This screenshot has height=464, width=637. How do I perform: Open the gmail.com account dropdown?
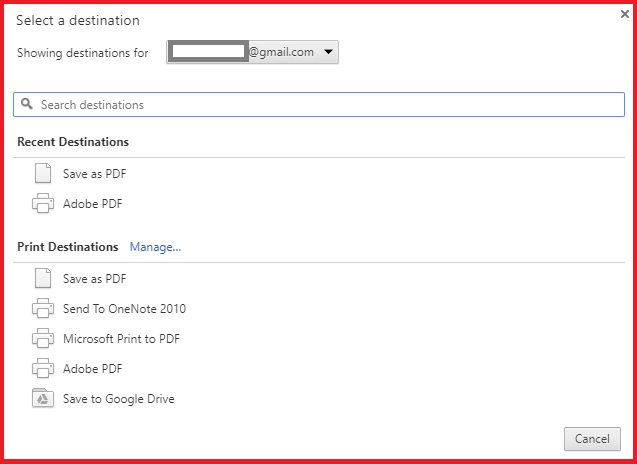[x=252, y=52]
